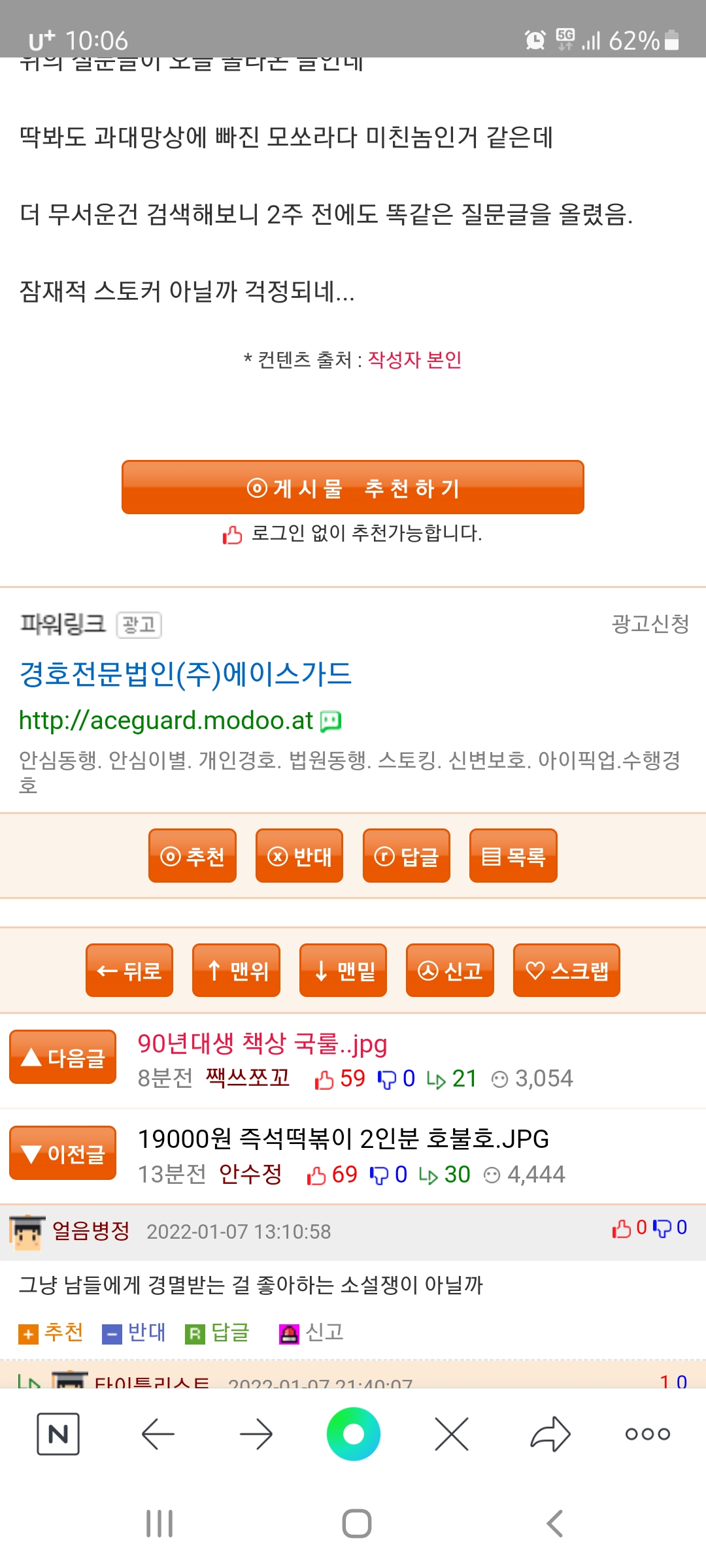Tap the 반대 downvote button

pyautogui.click(x=299, y=856)
